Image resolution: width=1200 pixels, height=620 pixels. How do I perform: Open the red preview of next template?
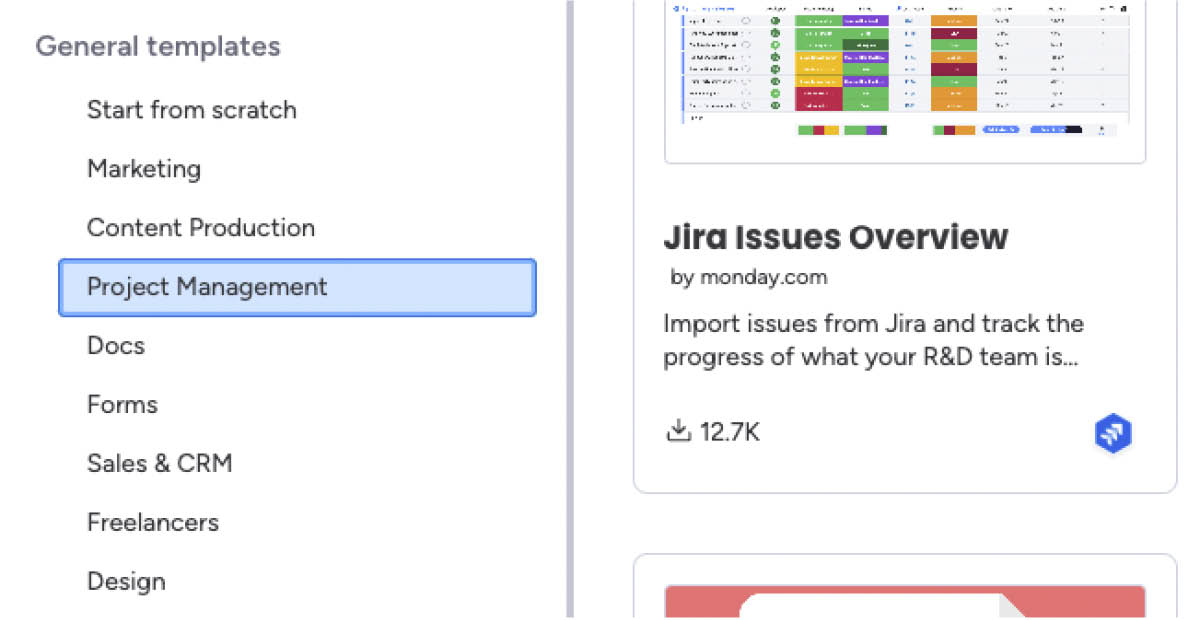tap(904, 601)
